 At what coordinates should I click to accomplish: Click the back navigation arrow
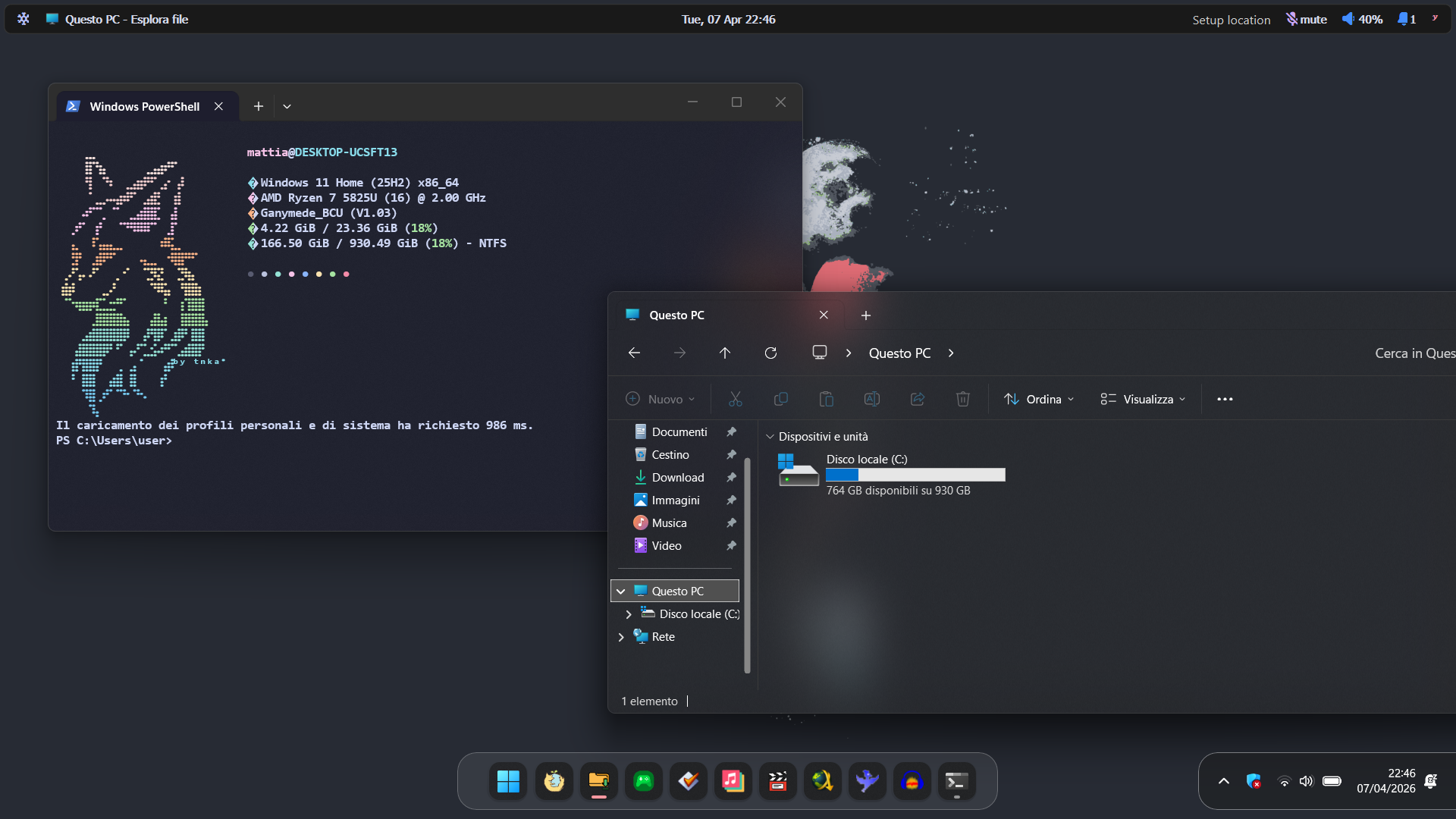pos(634,353)
